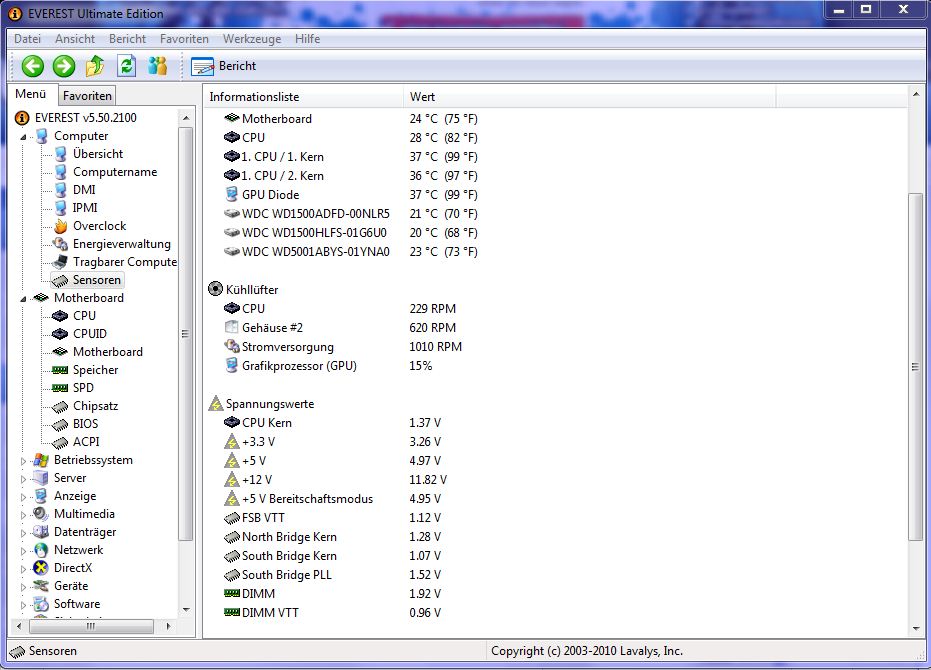931x670 pixels.
Task: Click the tree scroll right arrow
Action: point(169,626)
